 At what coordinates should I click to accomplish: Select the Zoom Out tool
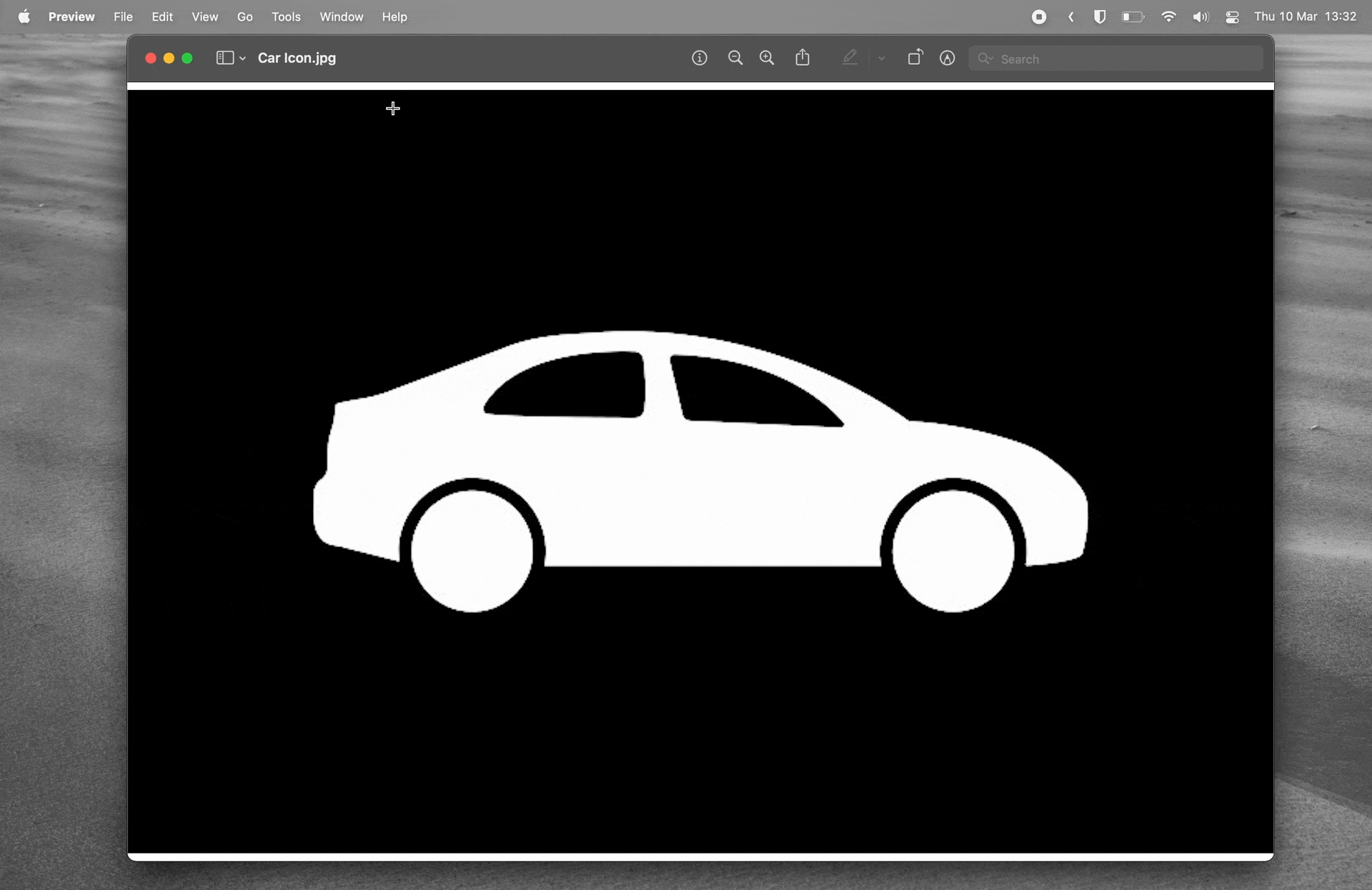point(735,58)
